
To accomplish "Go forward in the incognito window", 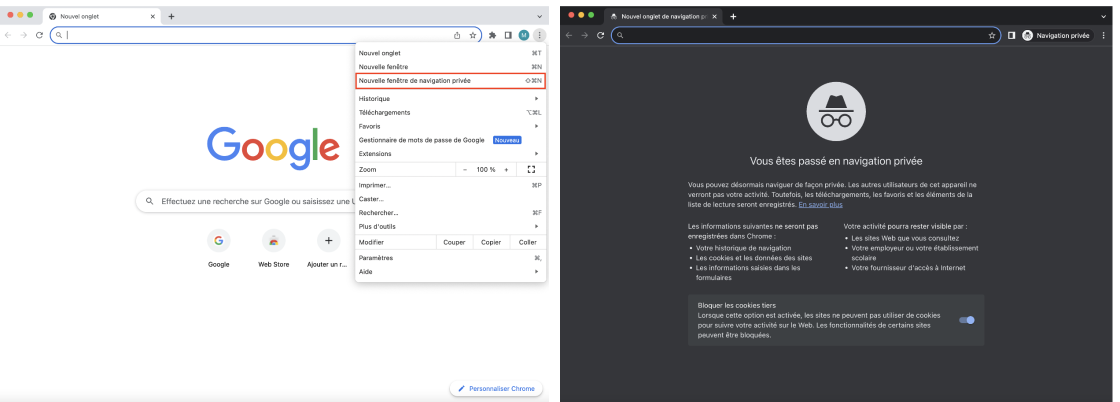I will click(584, 35).
